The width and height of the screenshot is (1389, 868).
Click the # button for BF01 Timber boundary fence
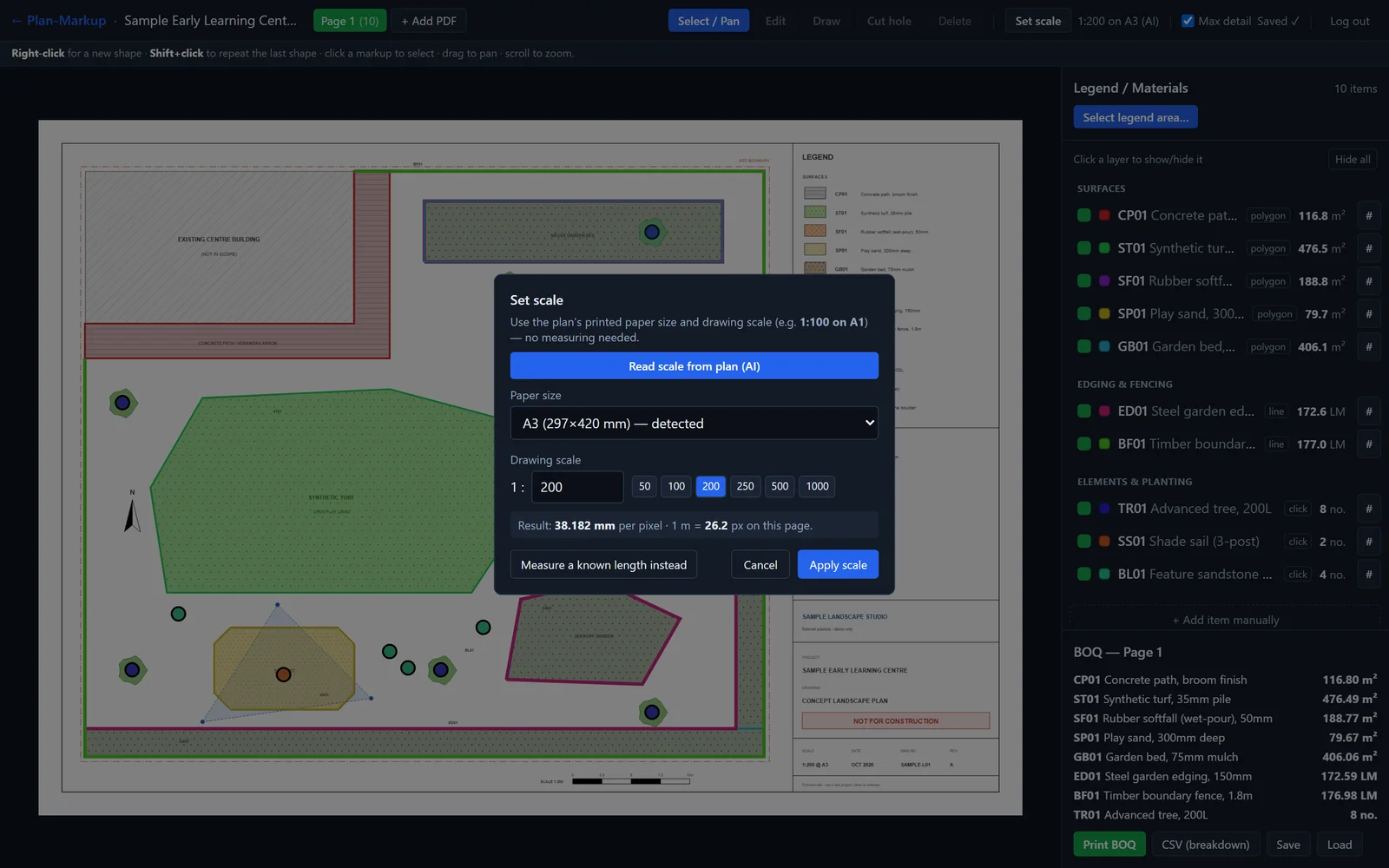[1368, 444]
